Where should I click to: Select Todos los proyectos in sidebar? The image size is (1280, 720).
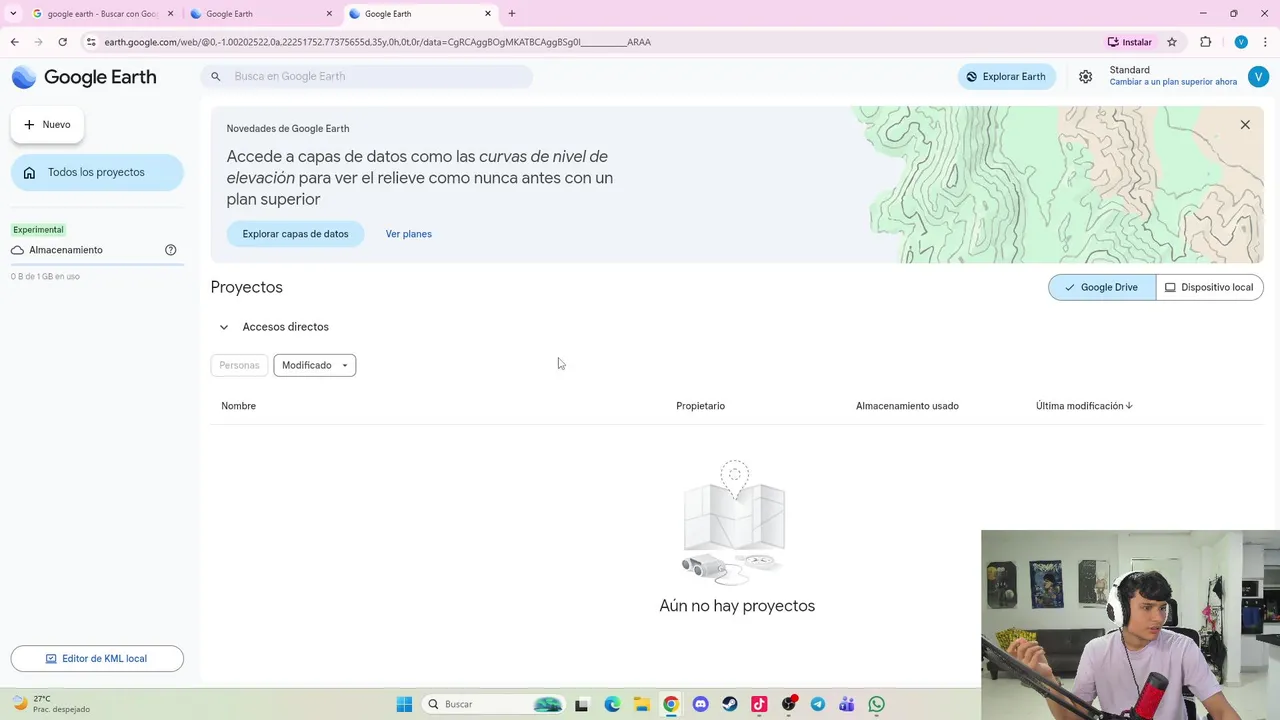pyautogui.click(x=97, y=172)
